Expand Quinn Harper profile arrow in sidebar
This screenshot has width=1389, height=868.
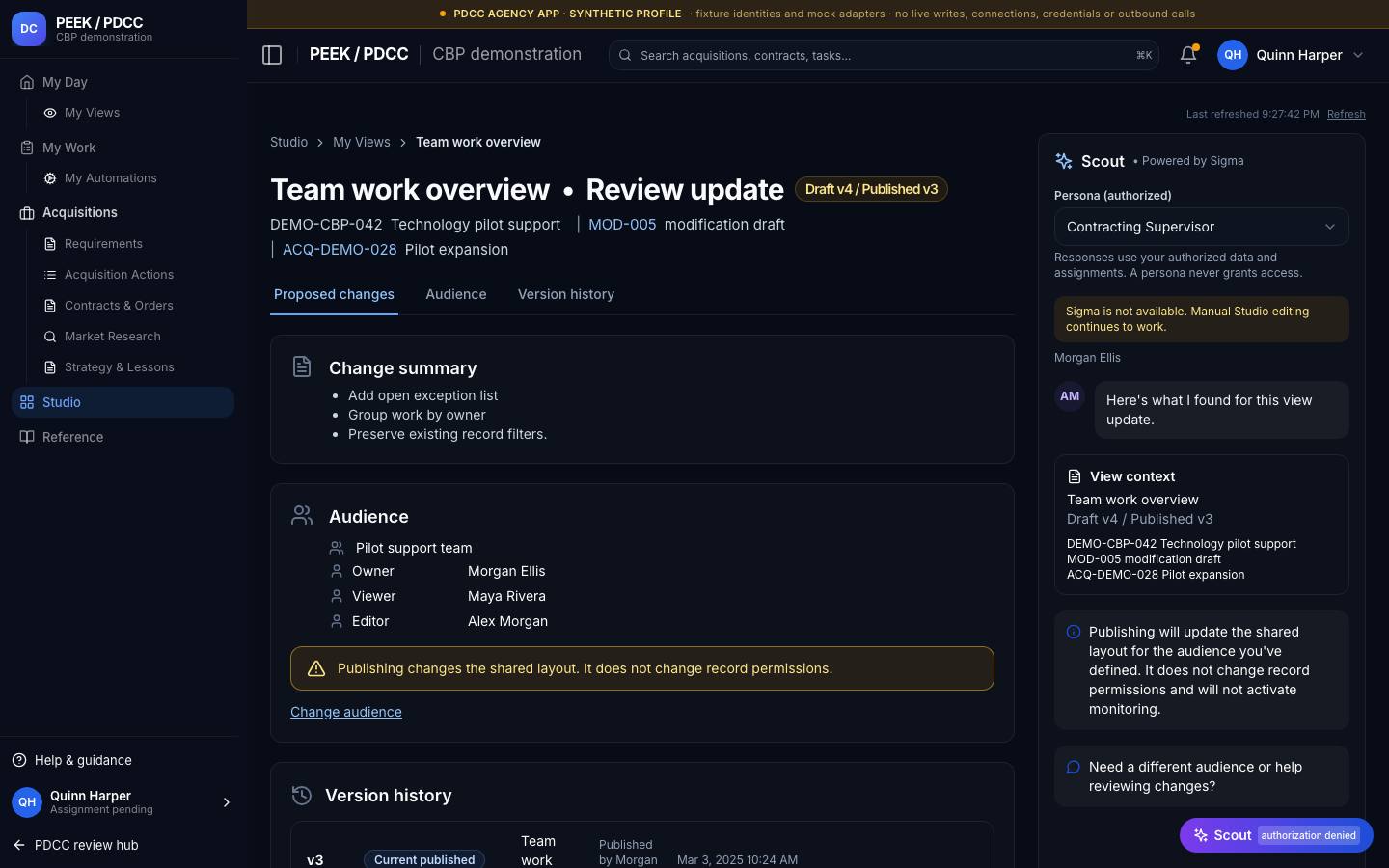pos(227,802)
